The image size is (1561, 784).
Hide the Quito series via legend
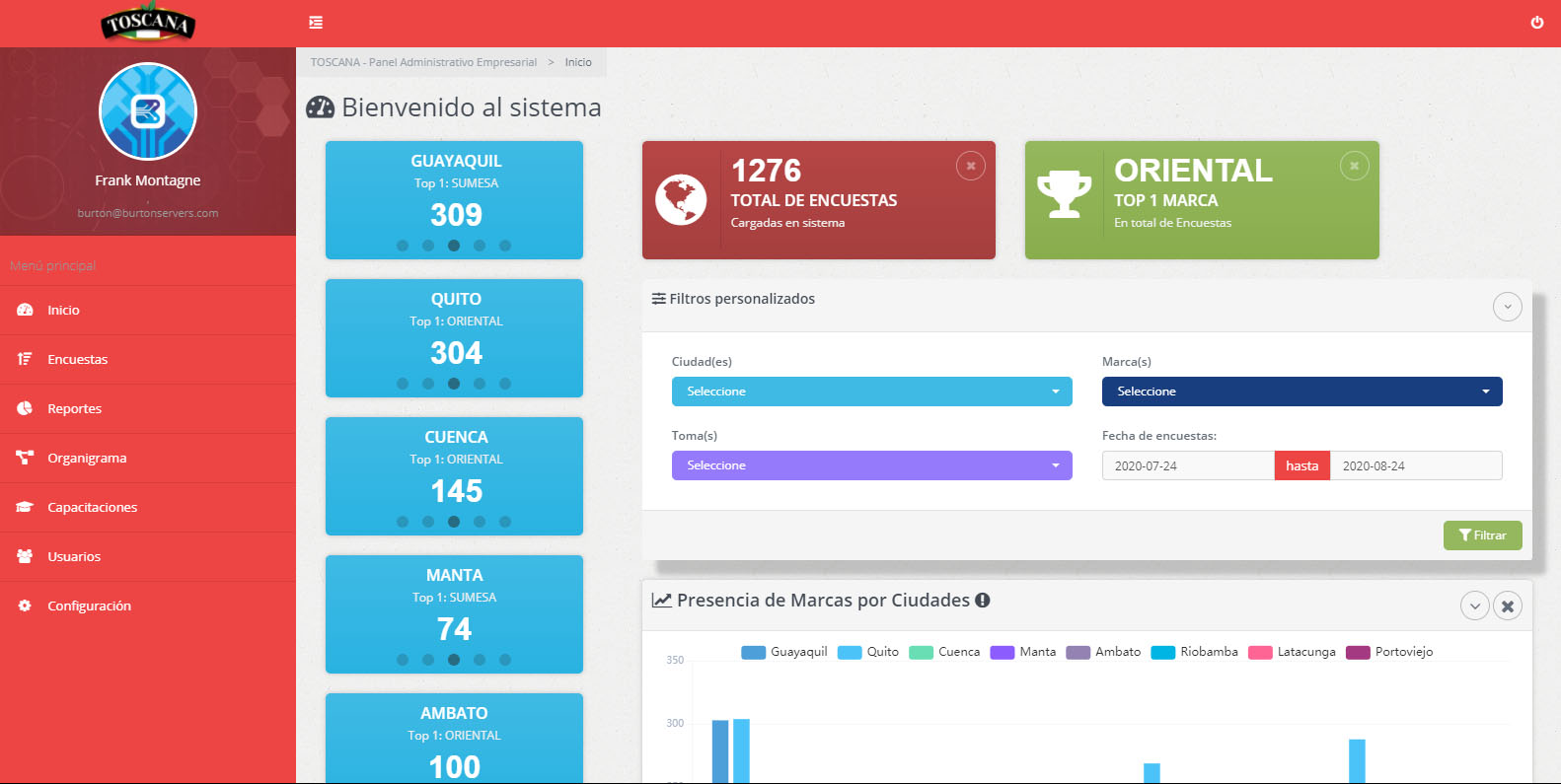coord(868,652)
